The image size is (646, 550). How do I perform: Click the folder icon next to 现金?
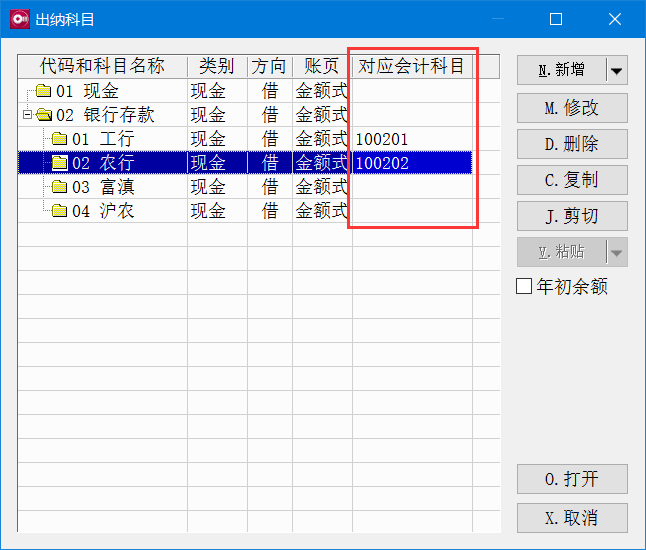pos(43,91)
